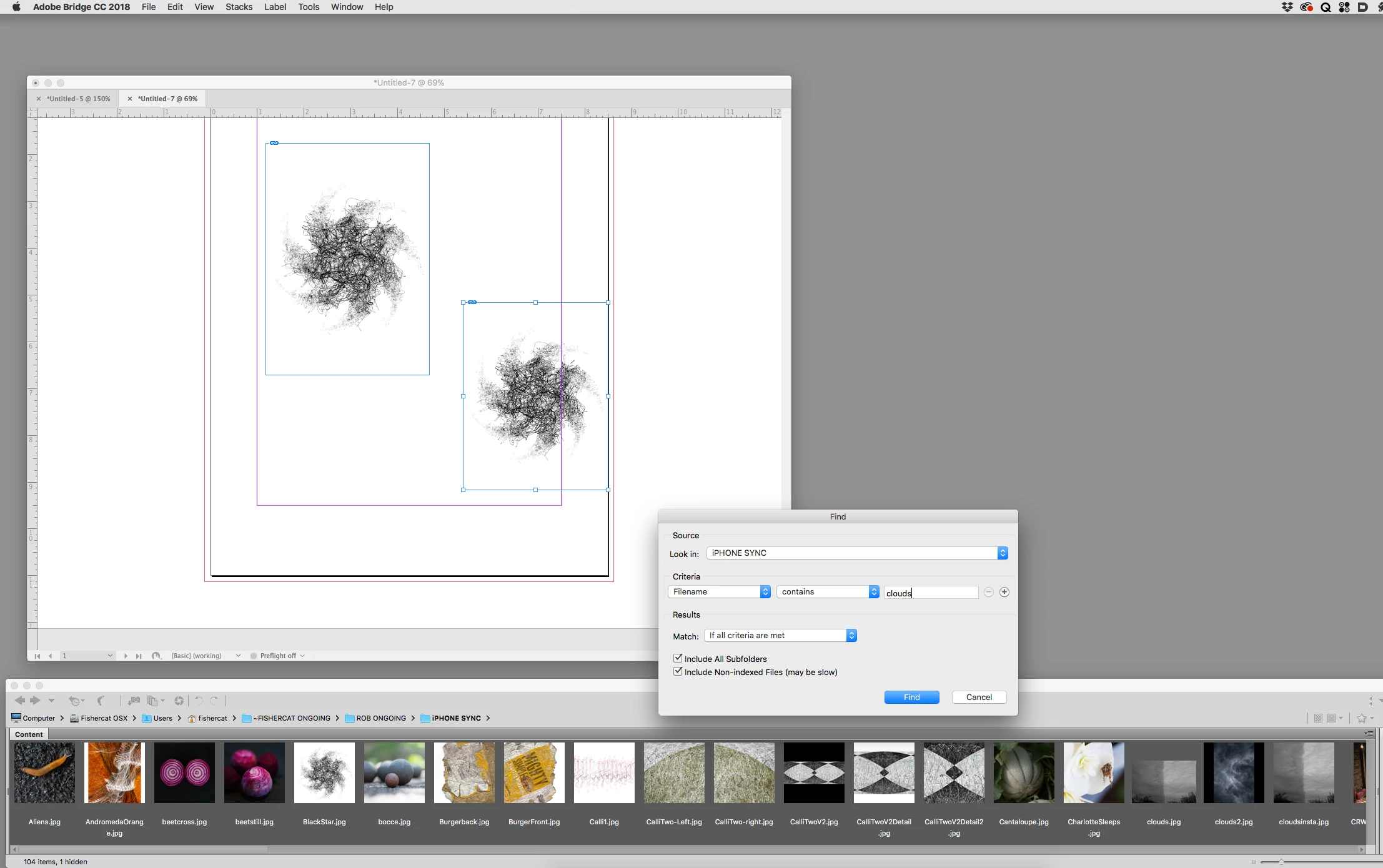The image size is (1383, 868).
Task: Click the boomerang return-to-app icon
Action: (101, 701)
